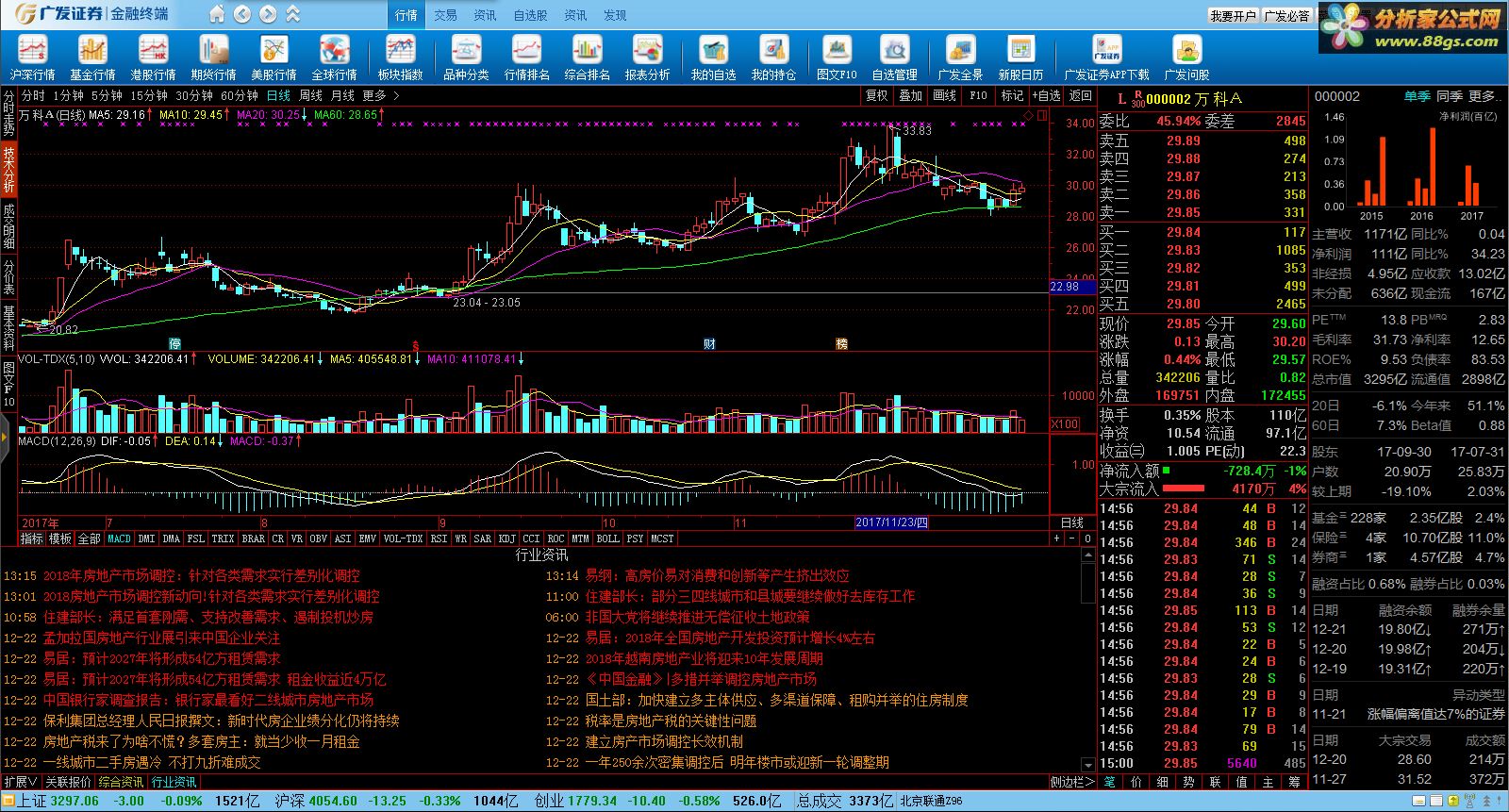Open news 易纲：高房价易对消费和创新等产生挤出效应

[x=717, y=575]
